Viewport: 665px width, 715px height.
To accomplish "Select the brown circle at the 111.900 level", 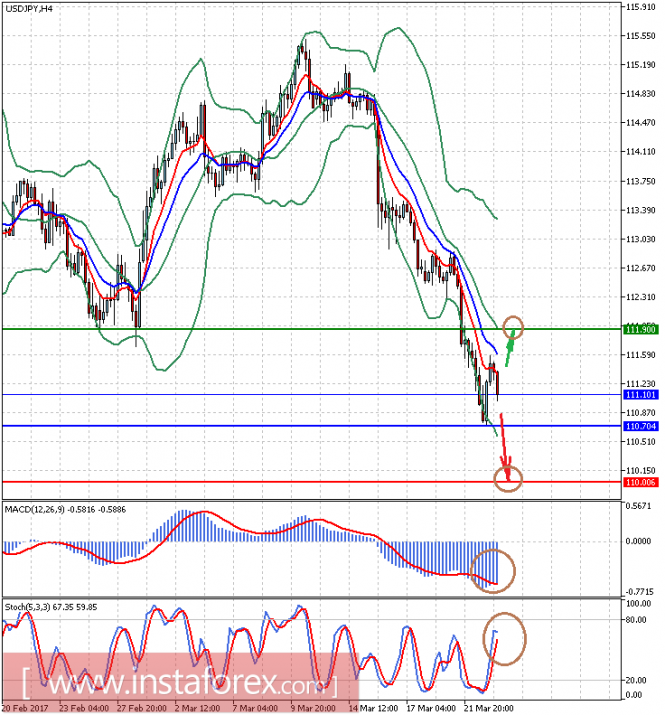I will point(513,326).
